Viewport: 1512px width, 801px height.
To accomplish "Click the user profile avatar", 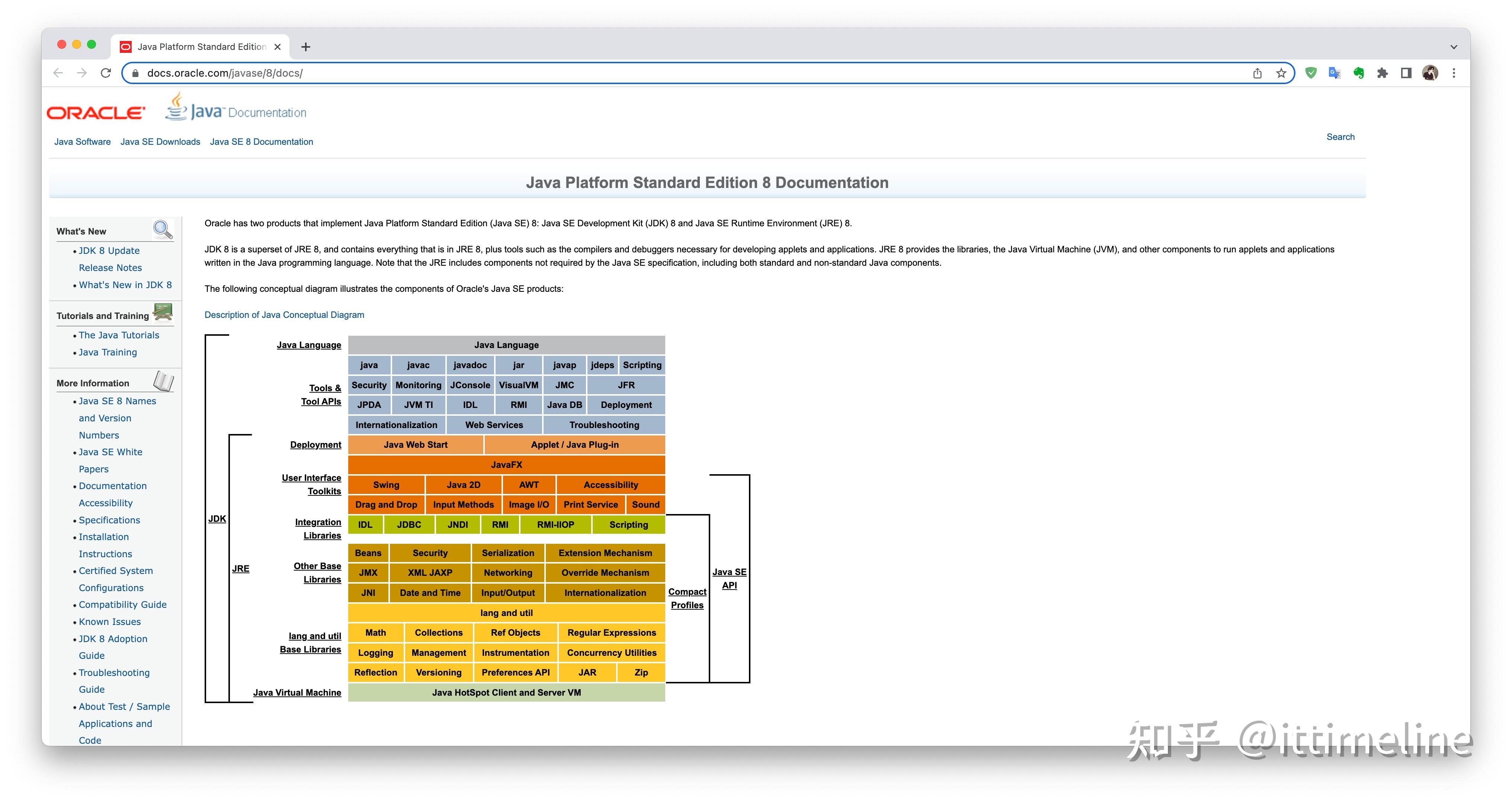I will click(1430, 73).
